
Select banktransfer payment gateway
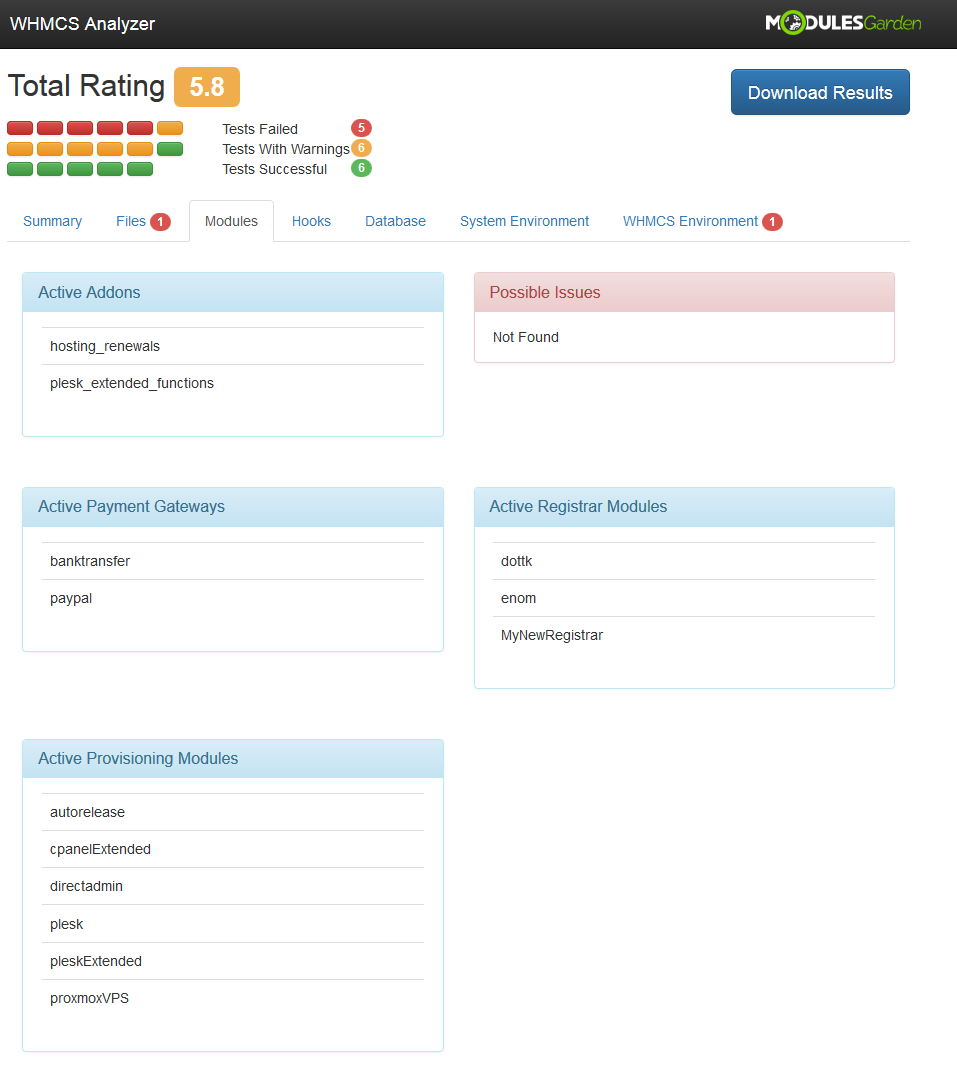233,561
